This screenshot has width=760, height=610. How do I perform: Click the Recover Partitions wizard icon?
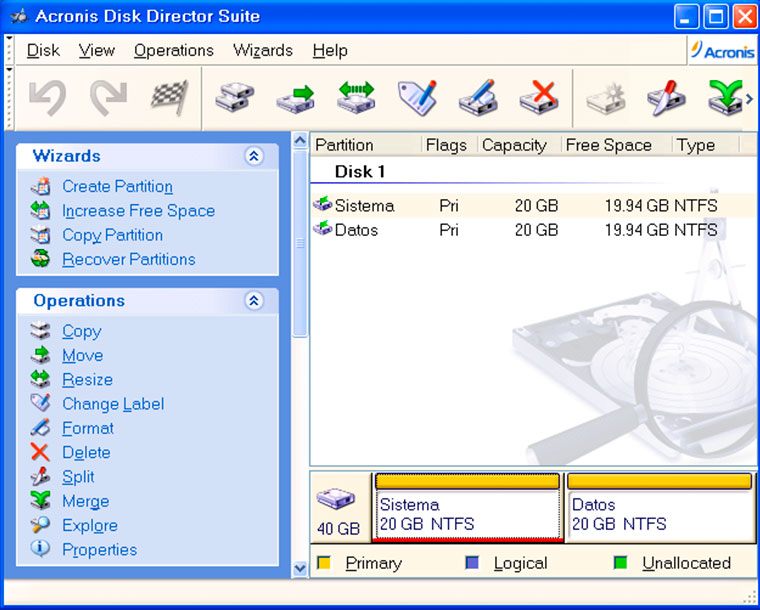click(x=40, y=259)
